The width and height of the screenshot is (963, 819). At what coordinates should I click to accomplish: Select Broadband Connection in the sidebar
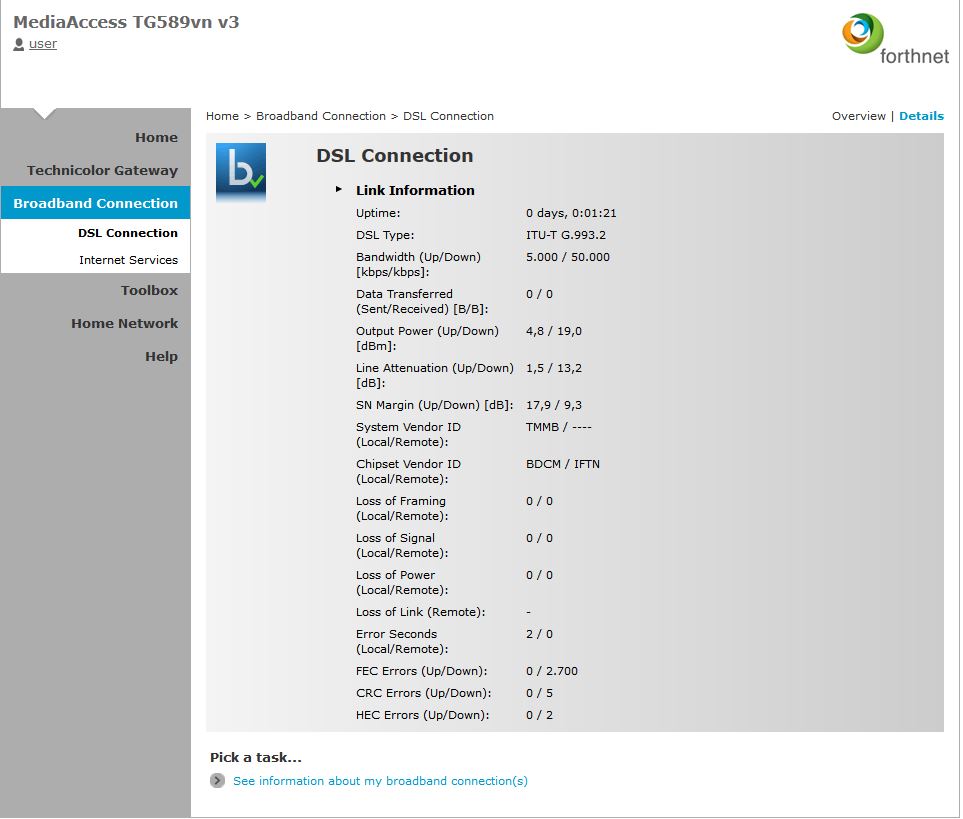point(95,203)
